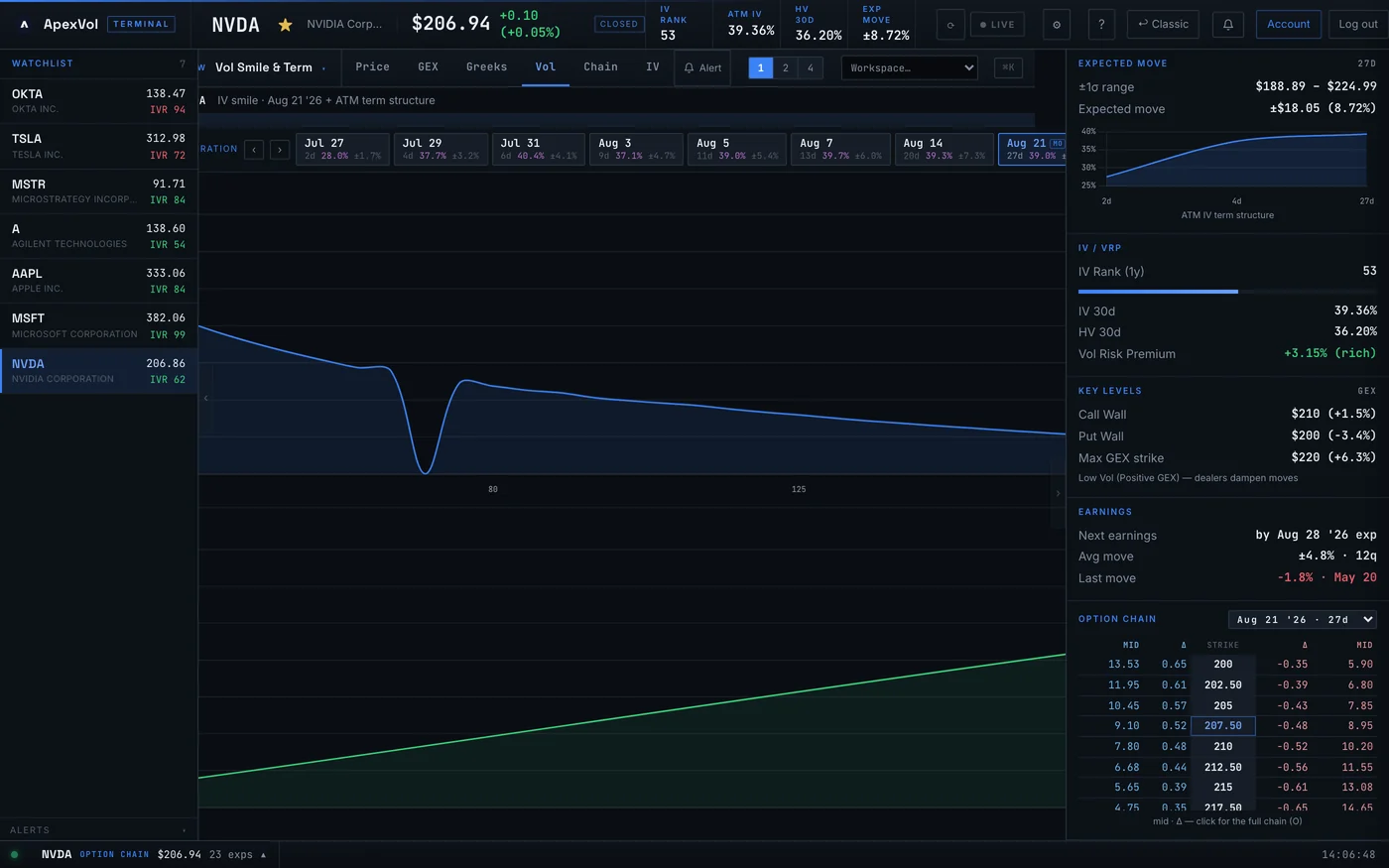Viewport: 1389px width, 868px height.
Task: Open the Vol Smile & Term view dropdown
Action: click(x=269, y=67)
